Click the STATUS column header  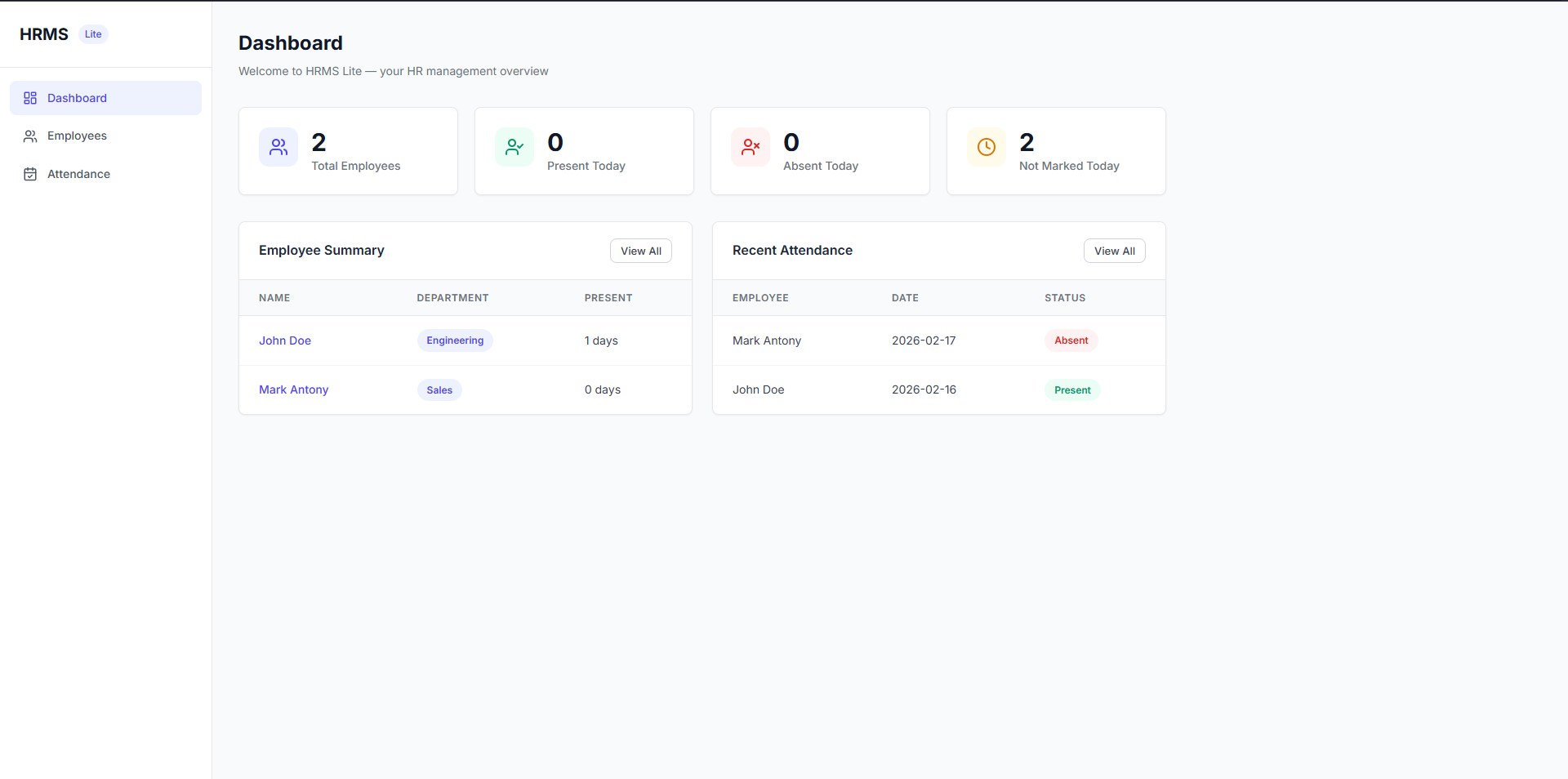[x=1065, y=298]
